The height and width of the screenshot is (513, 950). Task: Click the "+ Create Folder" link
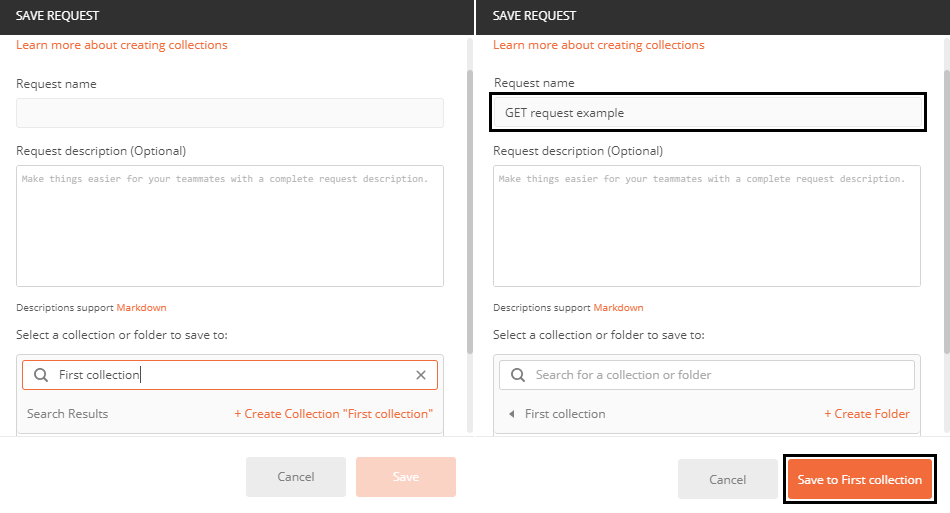[866, 414]
